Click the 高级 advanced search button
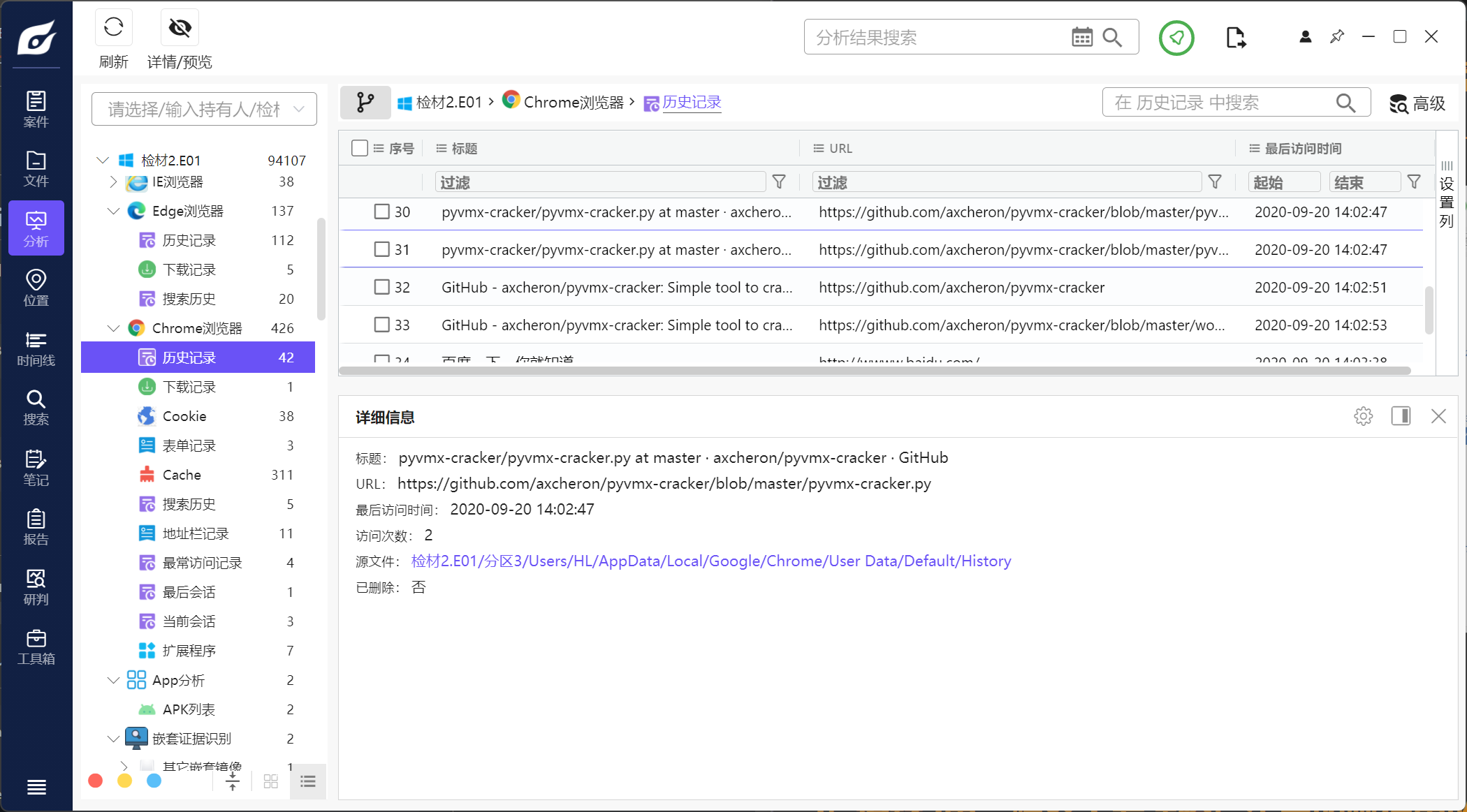The image size is (1467, 812). pos(1417,103)
